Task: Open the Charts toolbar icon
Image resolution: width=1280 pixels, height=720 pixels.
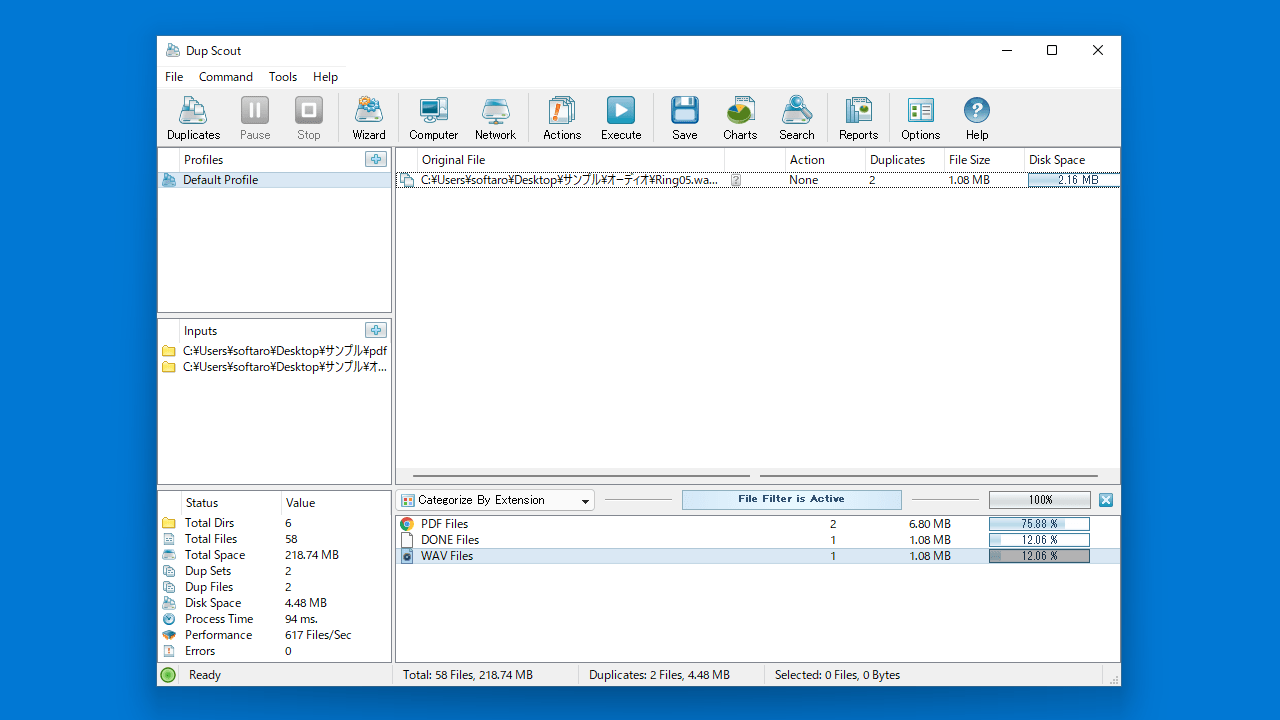Action: tap(740, 119)
